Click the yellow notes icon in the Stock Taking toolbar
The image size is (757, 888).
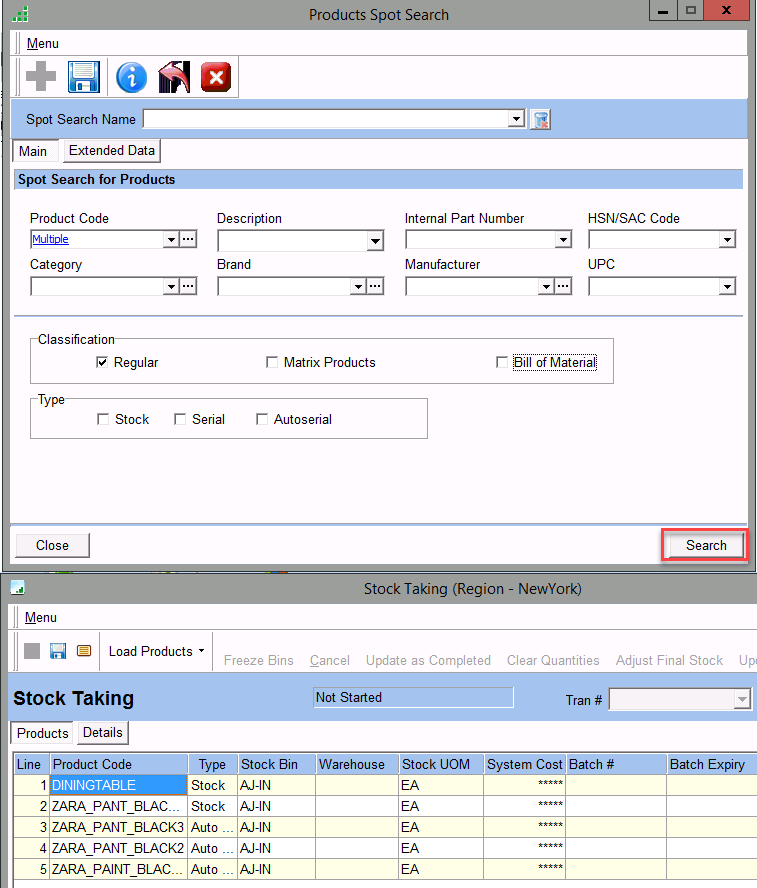click(84, 651)
